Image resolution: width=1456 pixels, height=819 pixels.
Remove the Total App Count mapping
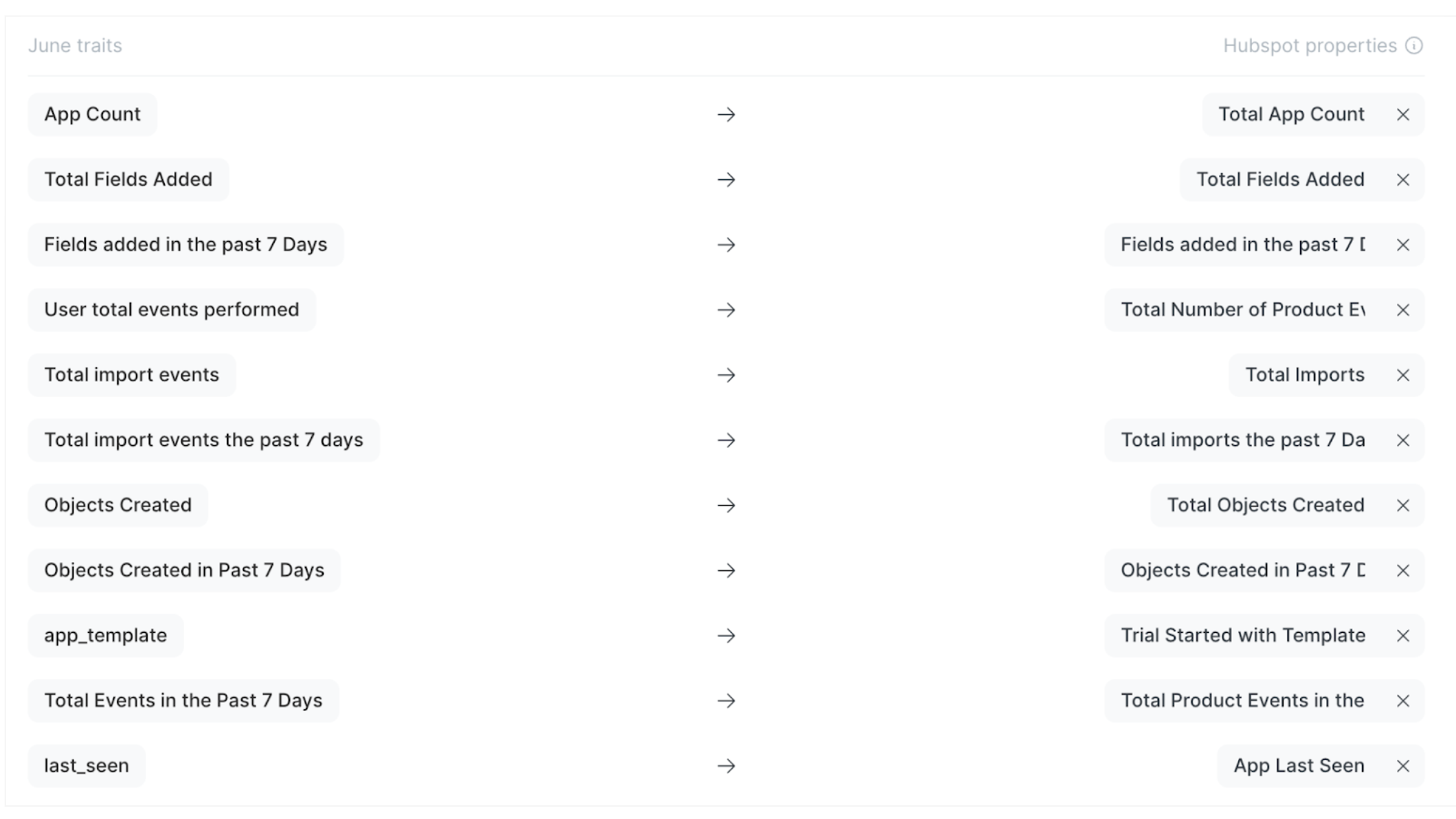(x=1403, y=115)
